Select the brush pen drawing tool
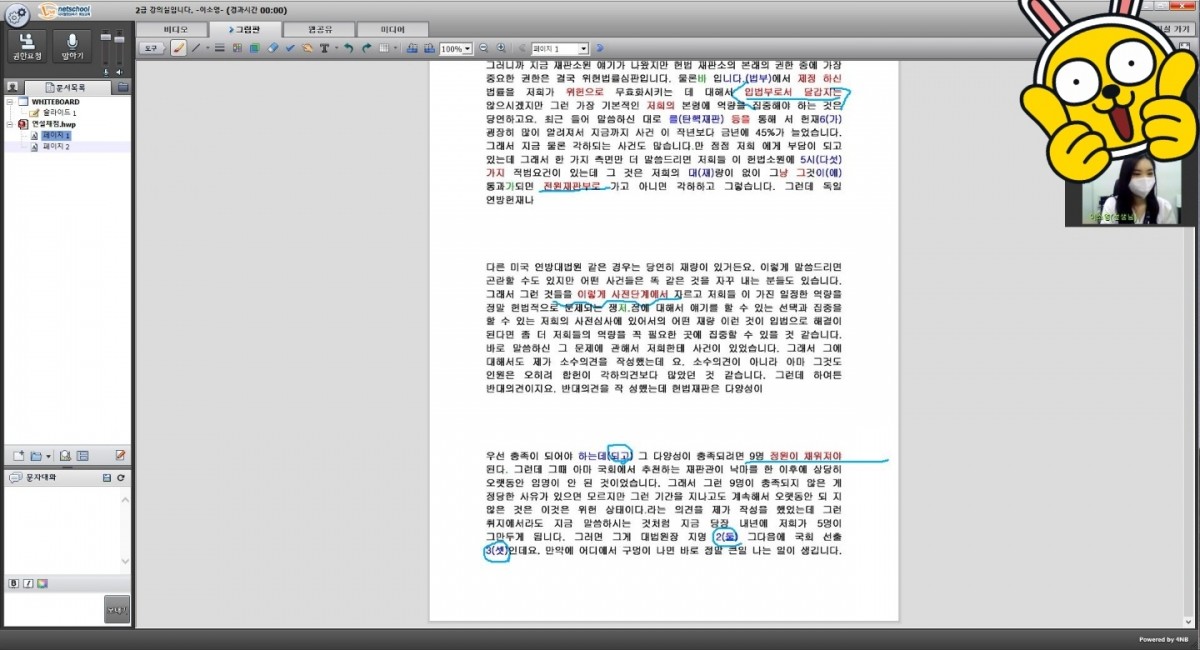The width and height of the screenshot is (1200, 650). [x=178, y=48]
